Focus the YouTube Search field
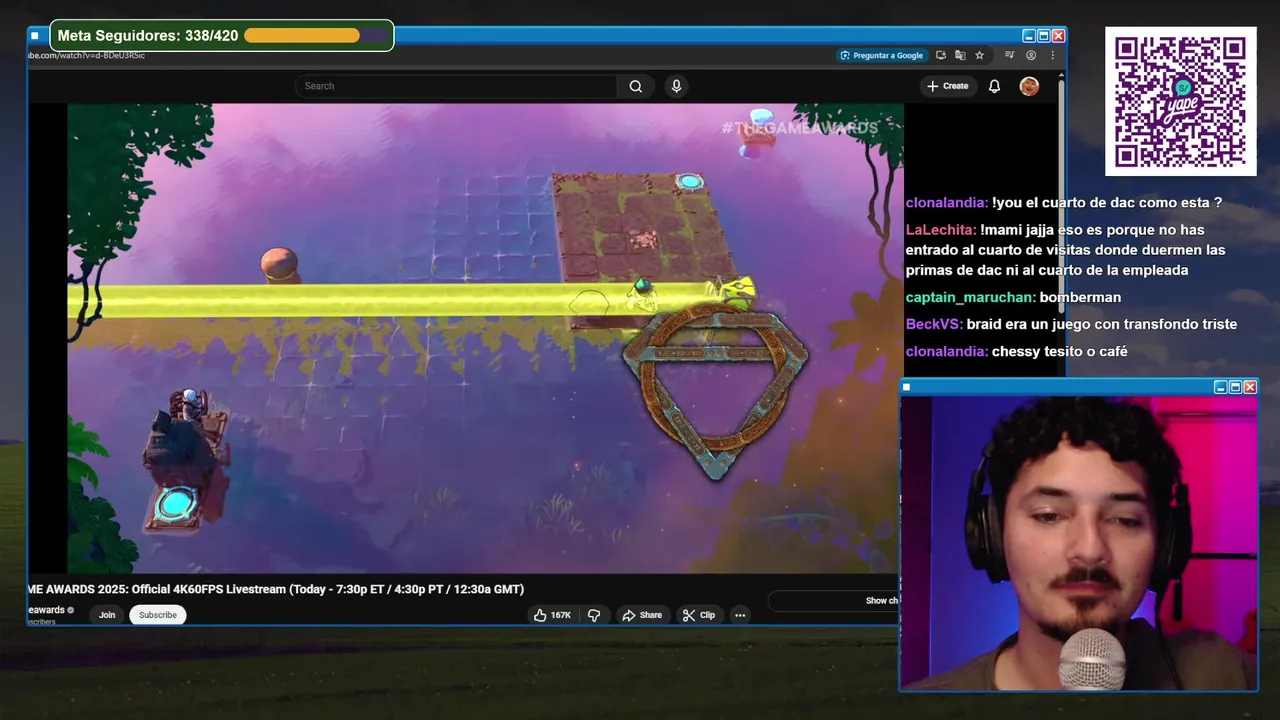The image size is (1280, 720). point(456,86)
